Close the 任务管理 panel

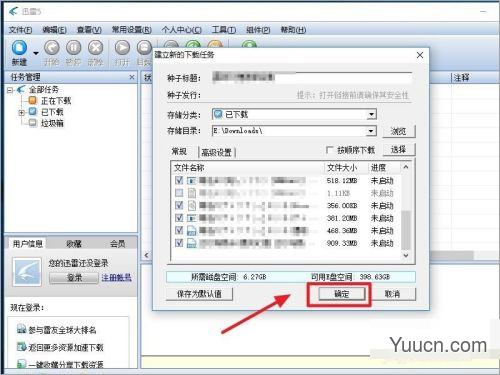coord(132,77)
